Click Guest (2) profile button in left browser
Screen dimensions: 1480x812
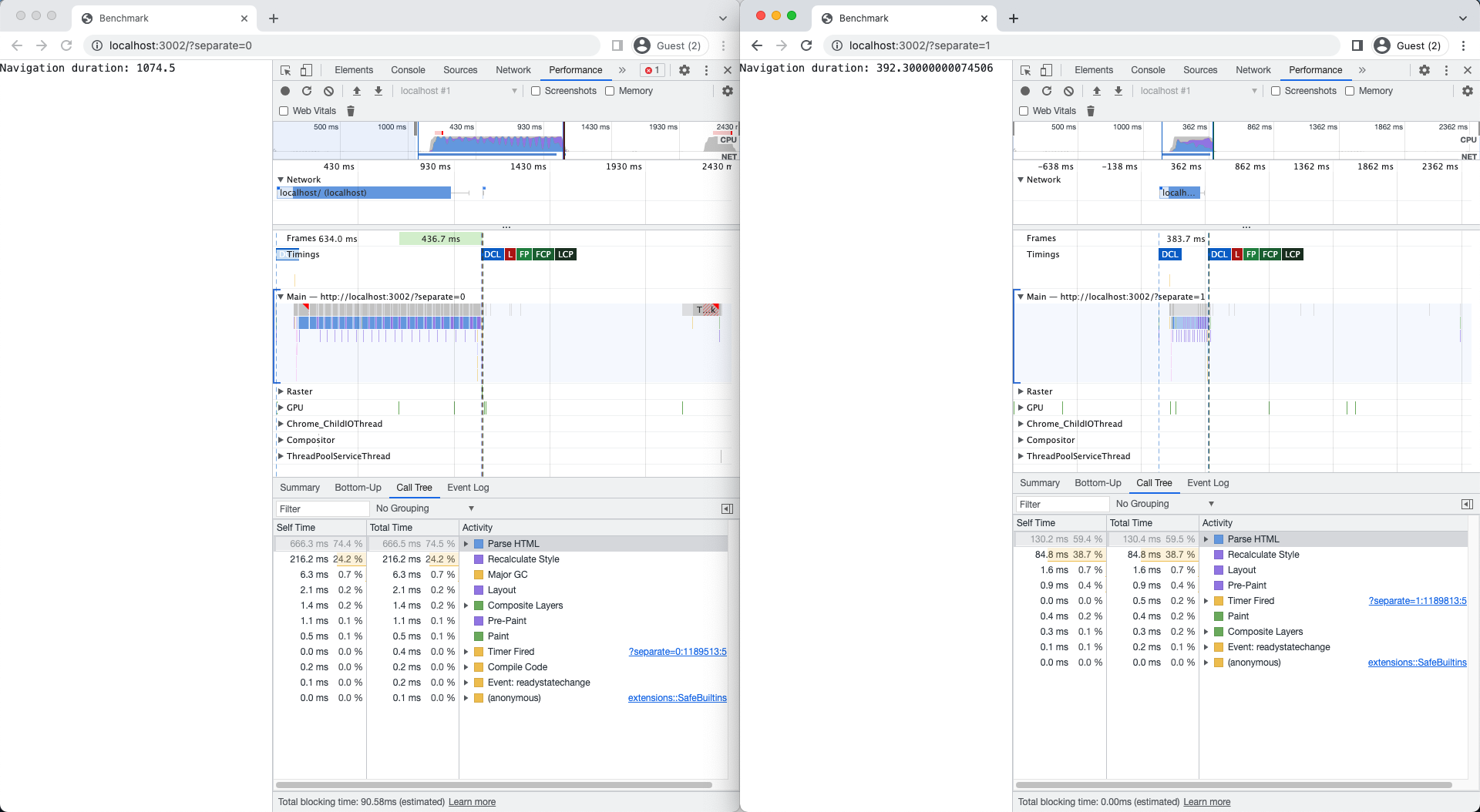(668, 45)
